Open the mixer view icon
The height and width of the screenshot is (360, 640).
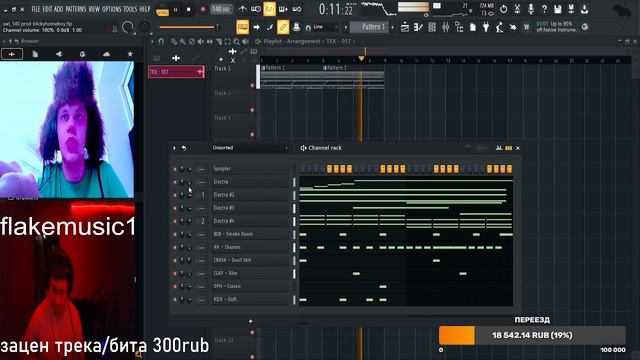click(x=446, y=27)
